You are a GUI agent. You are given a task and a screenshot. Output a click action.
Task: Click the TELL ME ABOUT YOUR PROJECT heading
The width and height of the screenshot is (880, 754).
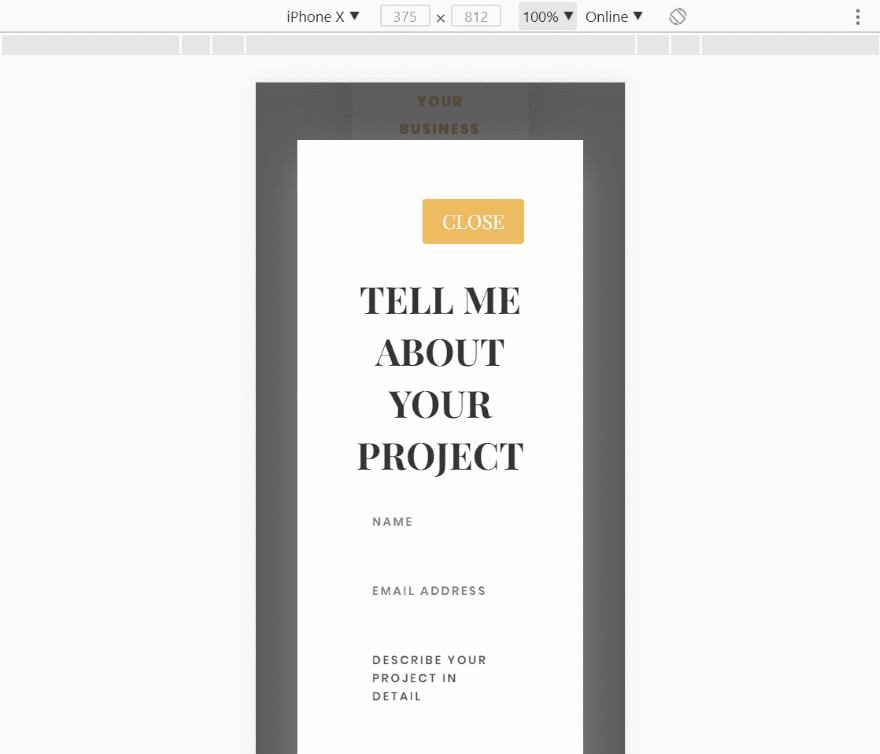tap(440, 378)
